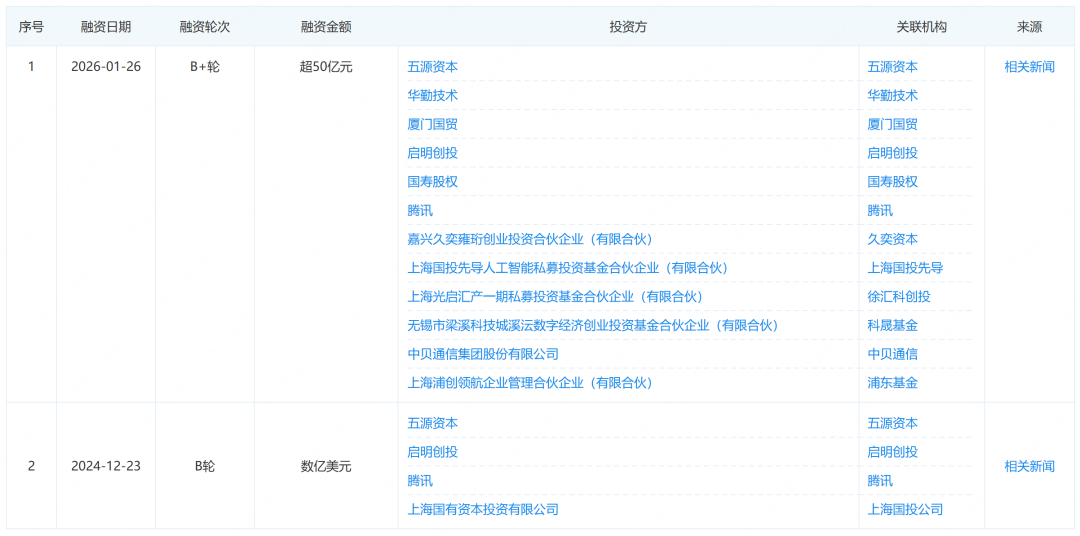Select the 投资方 column header
Image resolution: width=1080 pixels, height=536 pixels.
628,27
